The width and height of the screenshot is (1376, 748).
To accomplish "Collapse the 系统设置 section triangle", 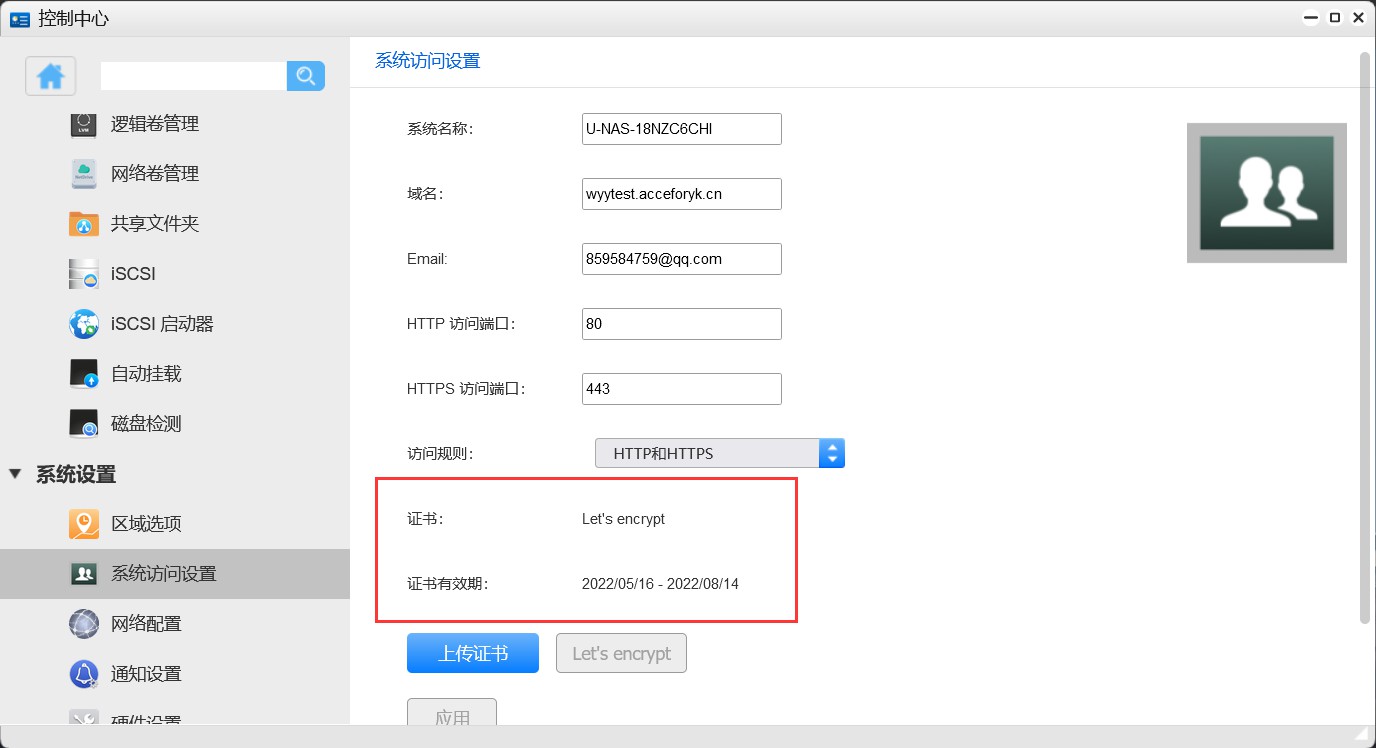I will (x=15, y=474).
